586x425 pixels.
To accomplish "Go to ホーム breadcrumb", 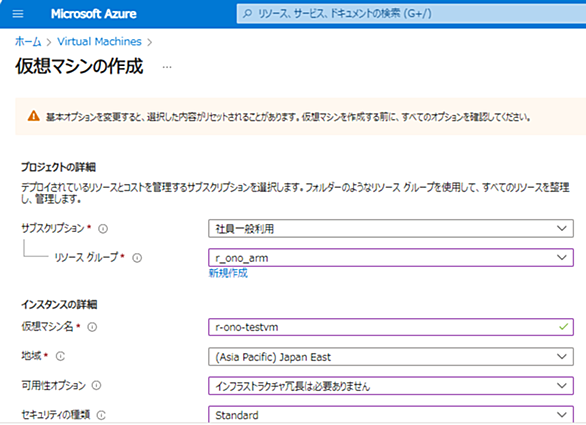I will pos(28,41).
